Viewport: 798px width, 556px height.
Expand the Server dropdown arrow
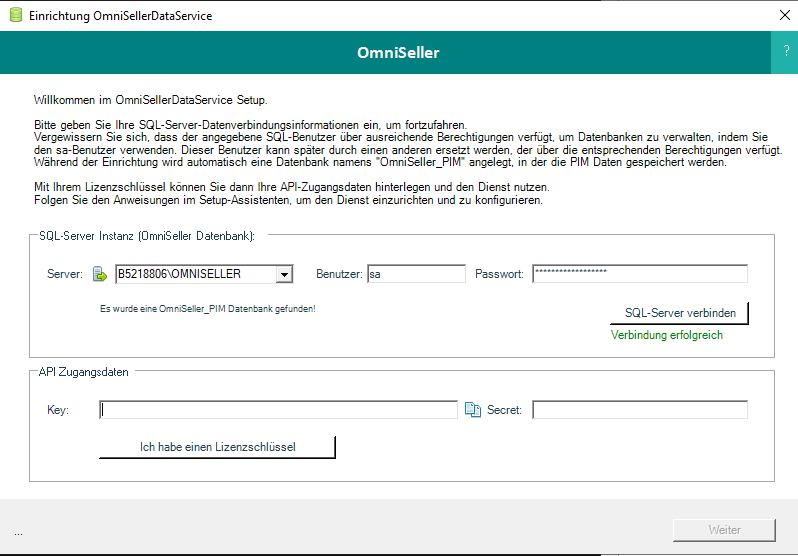coord(284,274)
